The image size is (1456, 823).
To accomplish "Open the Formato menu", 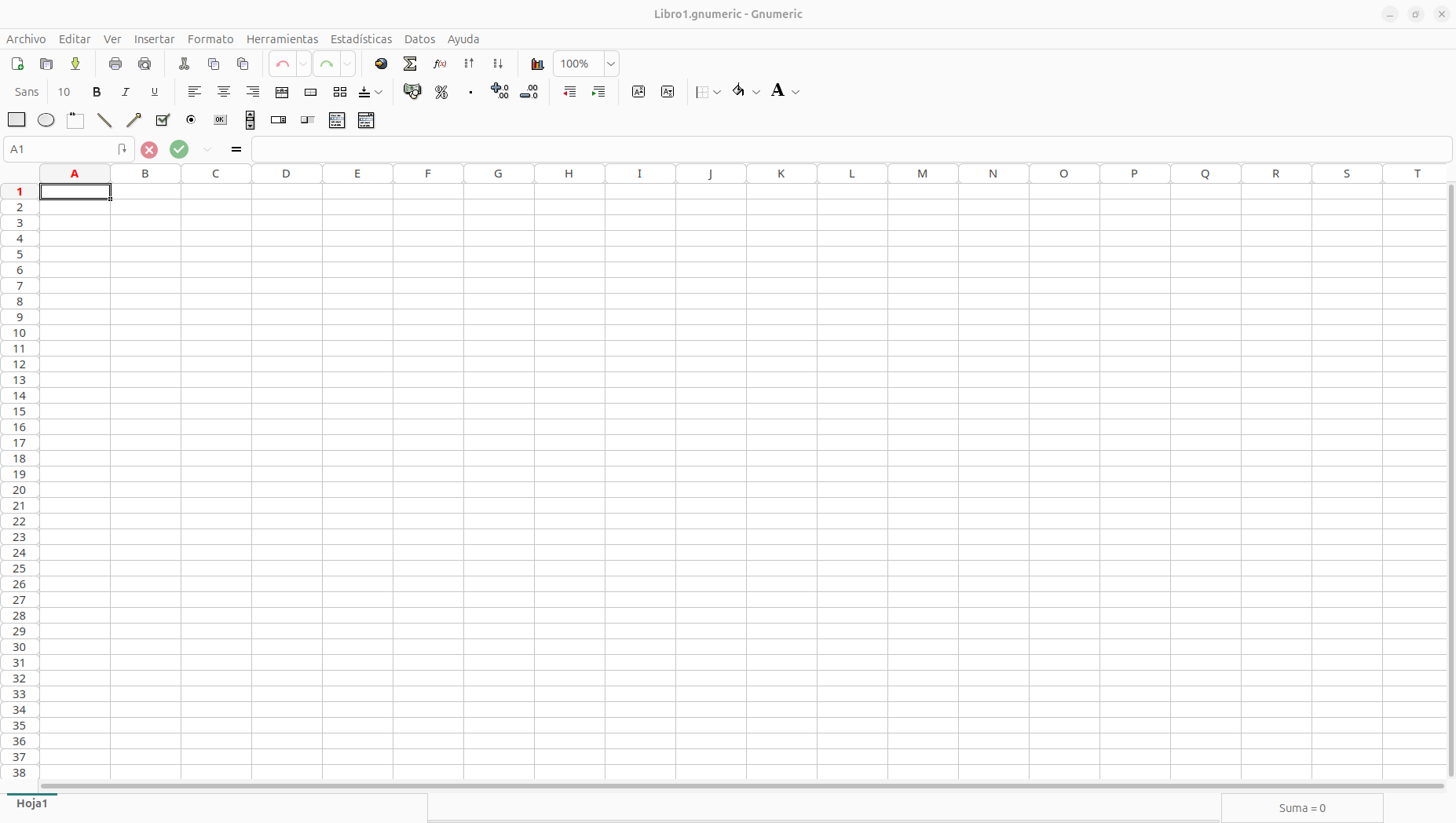I will click(210, 39).
